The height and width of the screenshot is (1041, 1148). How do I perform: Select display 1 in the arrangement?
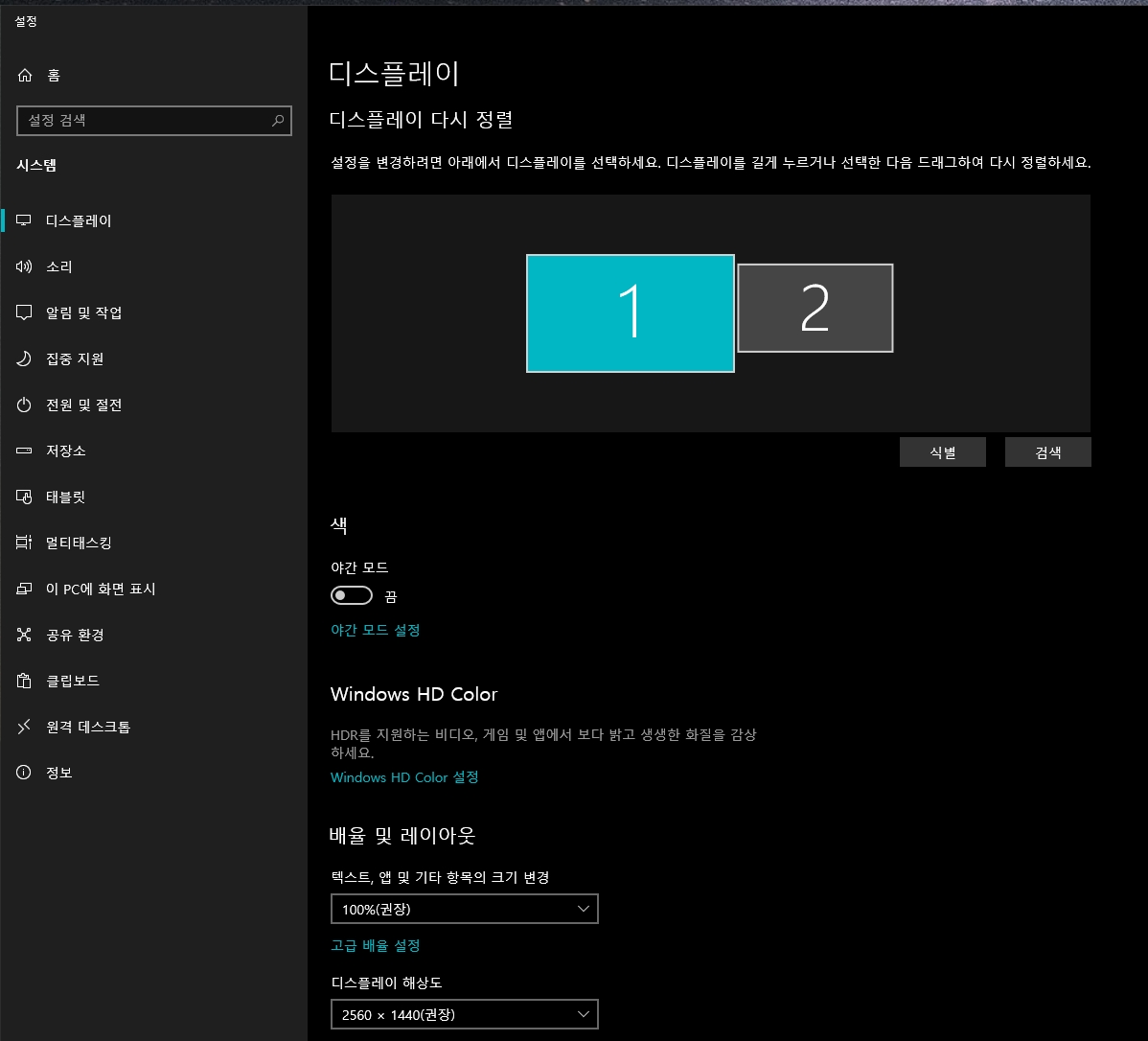(x=631, y=313)
